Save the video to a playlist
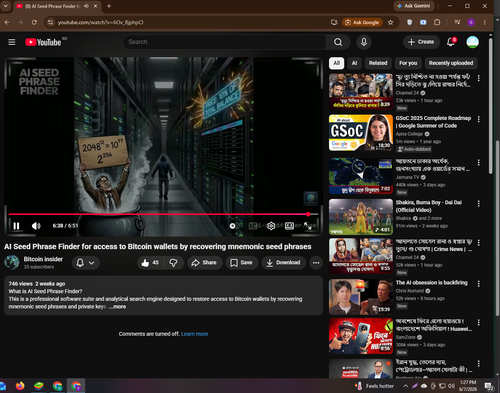The image size is (500, 393). point(241,263)
